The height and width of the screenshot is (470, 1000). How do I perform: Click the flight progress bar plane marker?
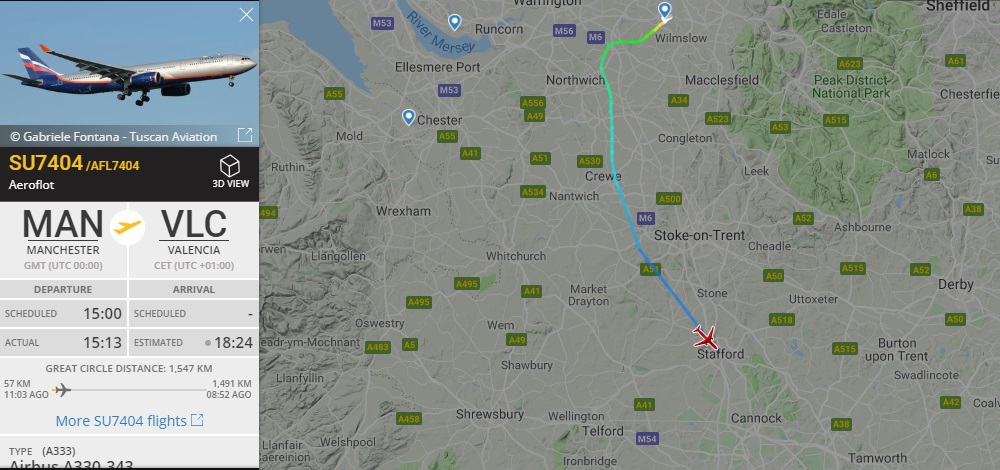pyautogui.click(x=62, y=389)
